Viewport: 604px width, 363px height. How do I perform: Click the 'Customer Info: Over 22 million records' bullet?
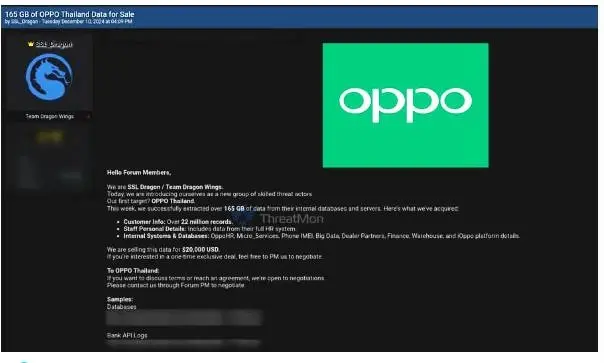click(178, 222)
